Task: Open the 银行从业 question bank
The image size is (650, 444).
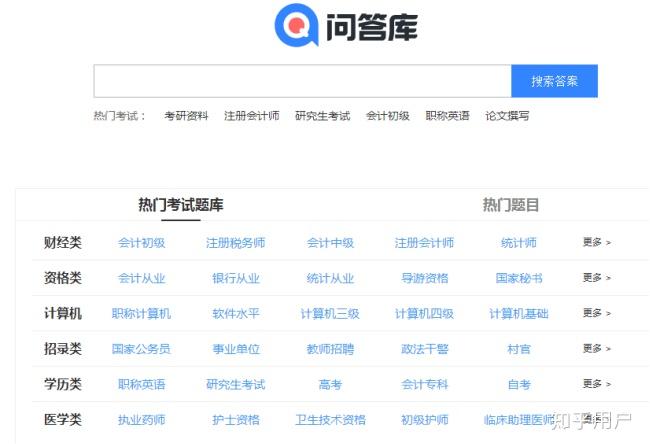Action: click(236, 278)
